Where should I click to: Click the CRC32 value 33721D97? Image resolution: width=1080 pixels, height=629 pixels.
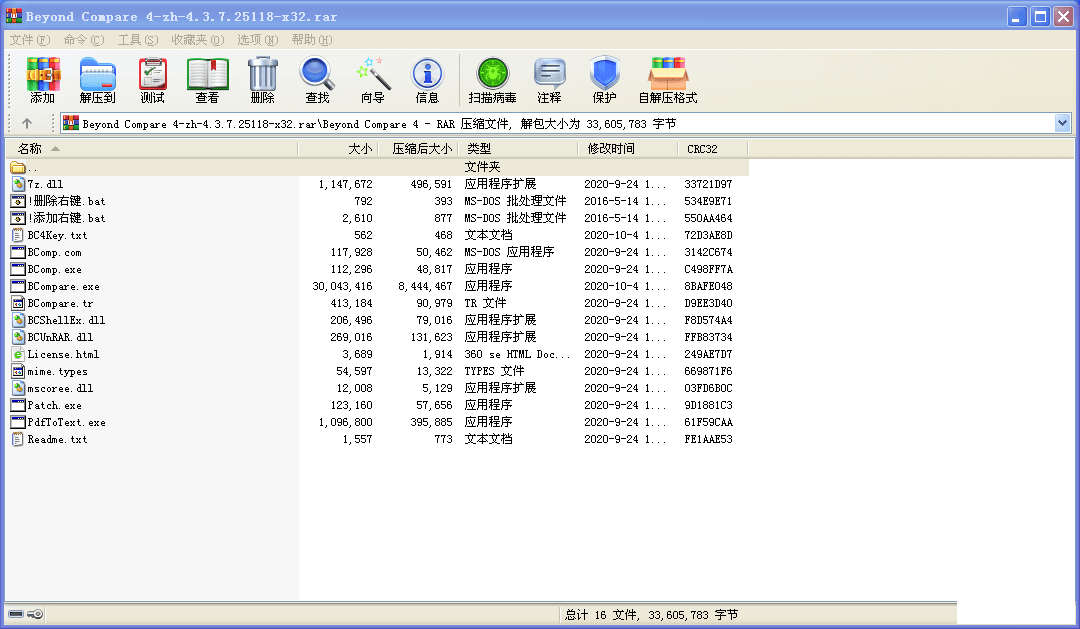pos(708,184)
